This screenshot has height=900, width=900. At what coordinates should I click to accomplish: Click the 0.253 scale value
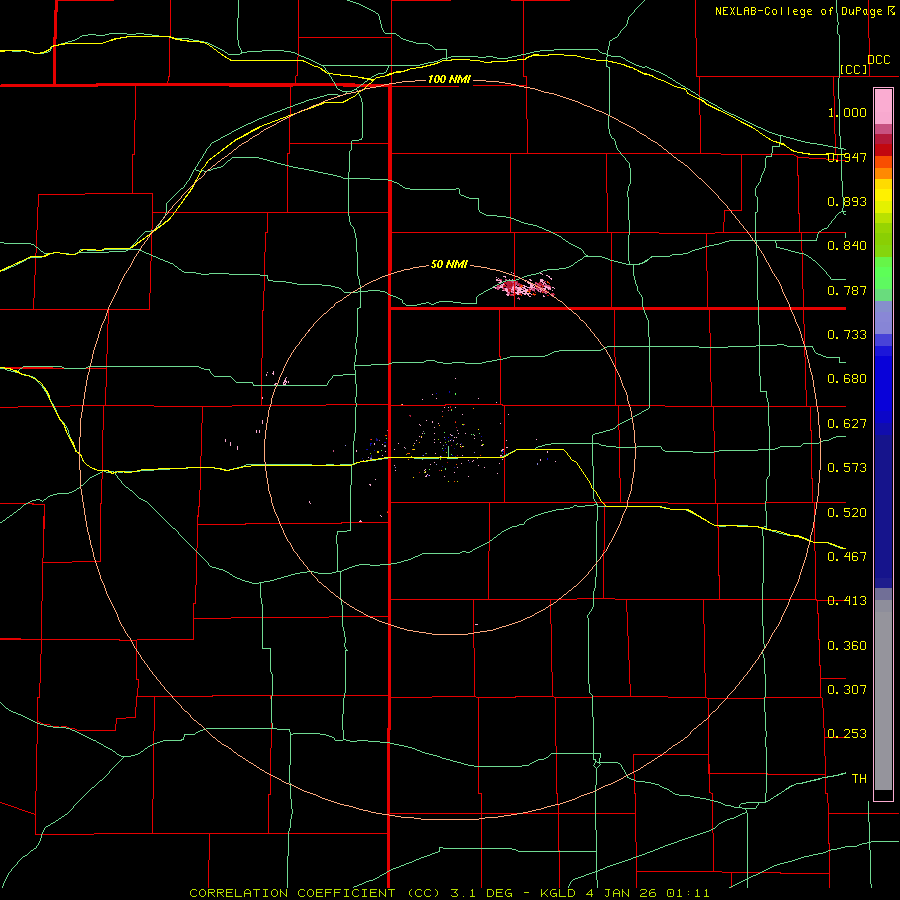[847, 734]
